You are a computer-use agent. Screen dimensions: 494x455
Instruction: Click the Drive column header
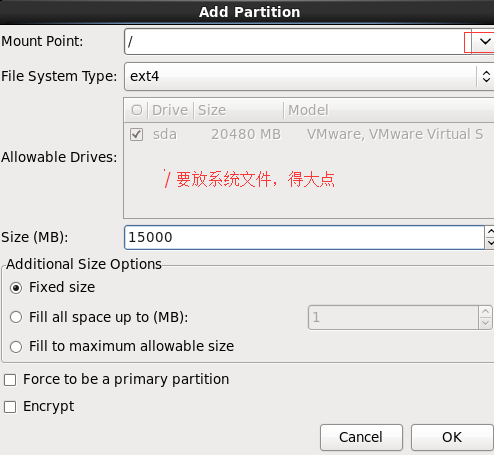point(170,110)
